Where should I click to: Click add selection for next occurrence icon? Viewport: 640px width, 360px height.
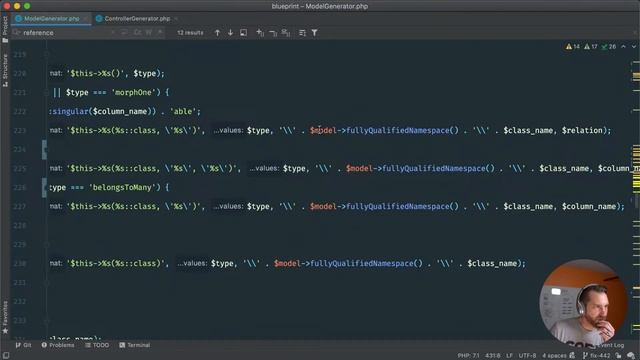(260, 33)
